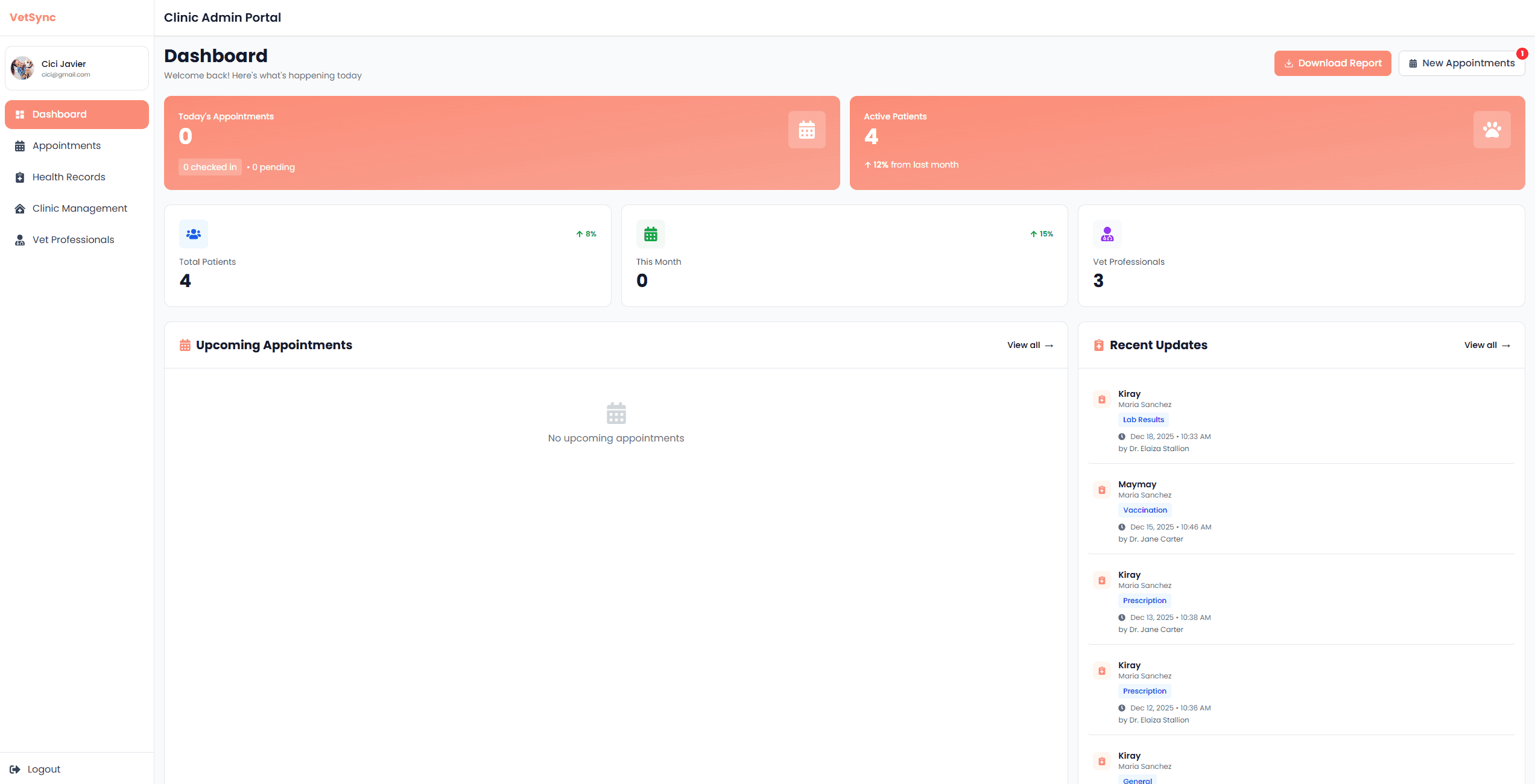Screen dimensions: 1535x784
Task: Click the VetSync logo
Action: 33,17
